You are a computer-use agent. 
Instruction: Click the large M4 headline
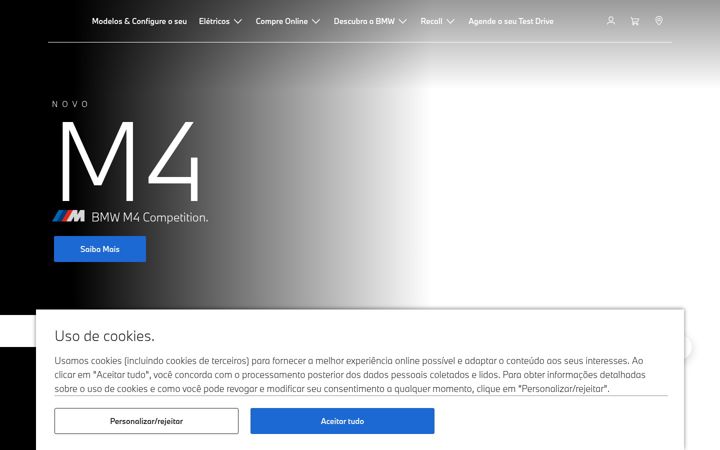[130, 161]
